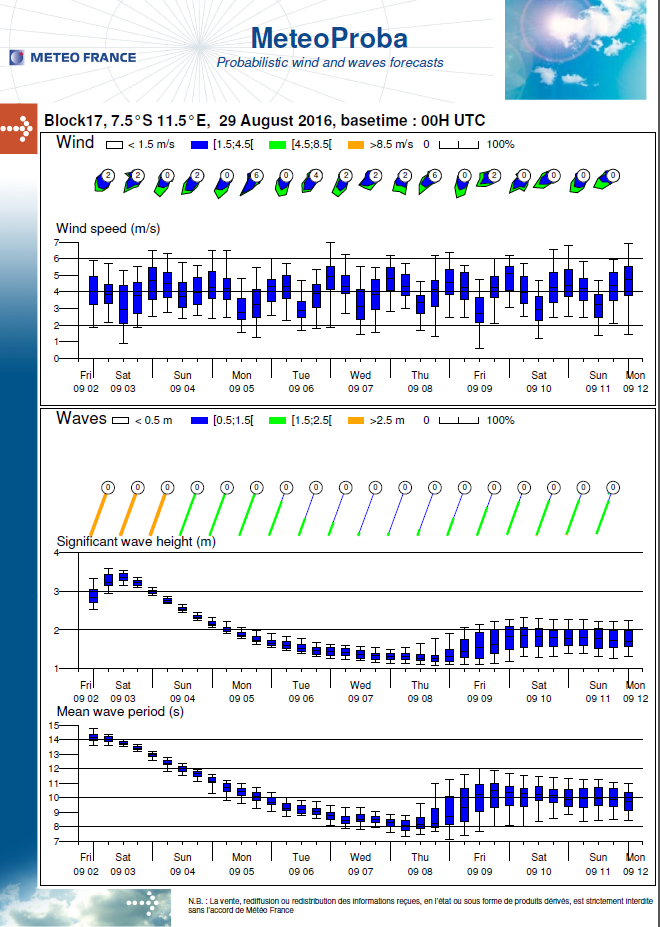Click the orange '>8.5 m/s' wind legend swatch
This screenshot has height=927, width=660.
pyautogui.click(x=351, y=145)
